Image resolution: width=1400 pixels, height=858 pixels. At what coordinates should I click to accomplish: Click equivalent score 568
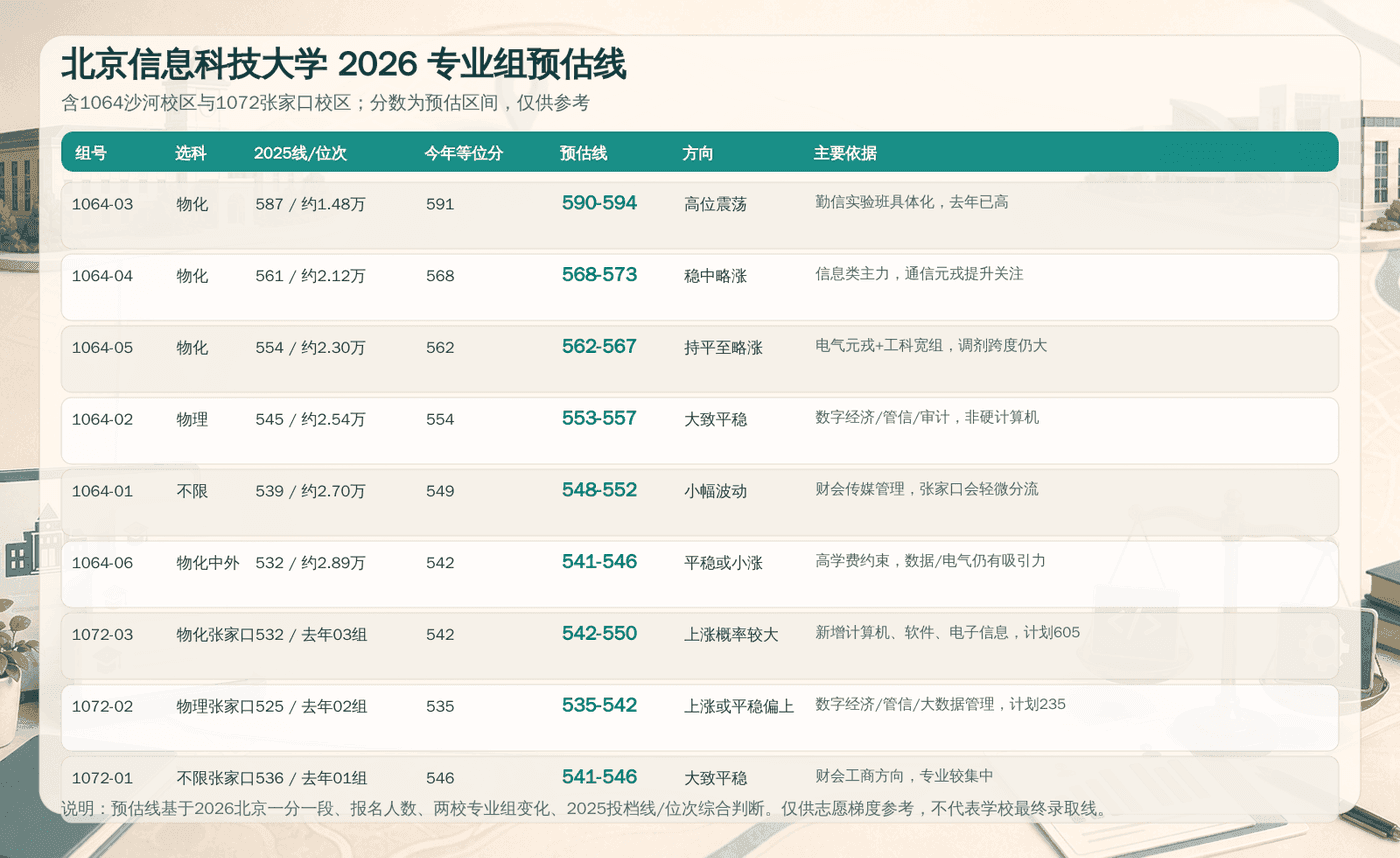pos(440,276)
